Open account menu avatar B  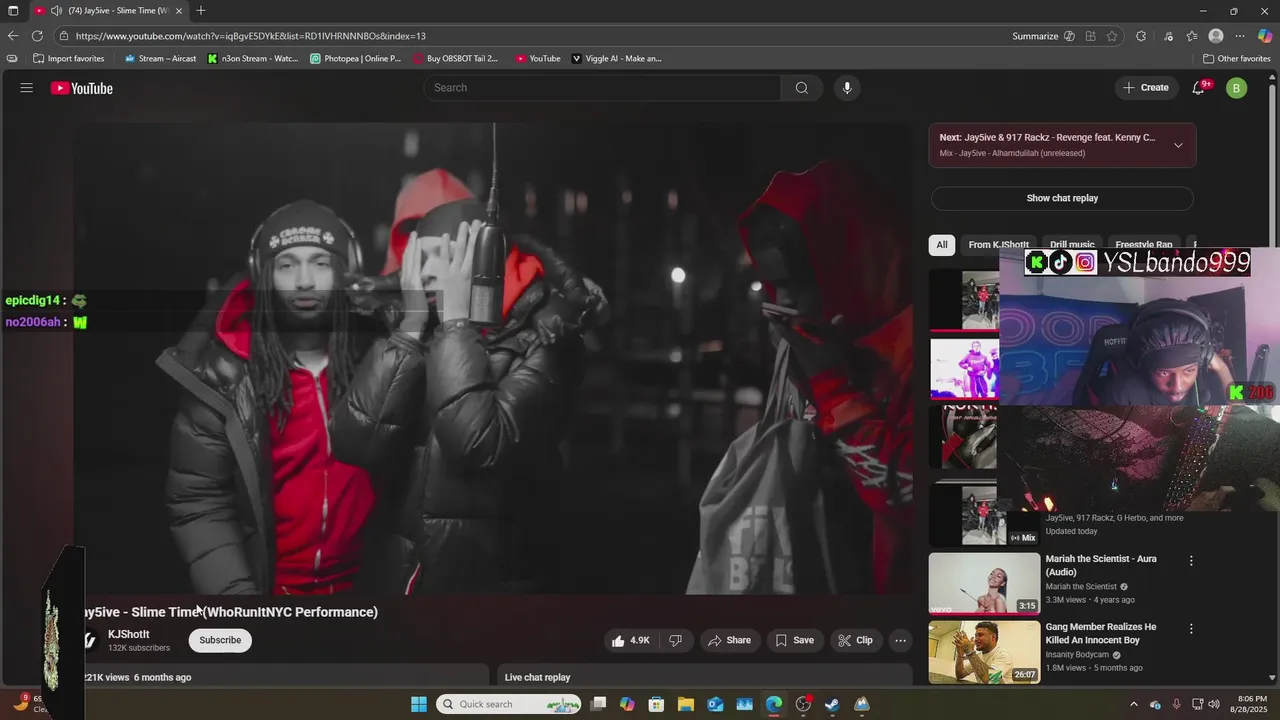coord(1236,88)
